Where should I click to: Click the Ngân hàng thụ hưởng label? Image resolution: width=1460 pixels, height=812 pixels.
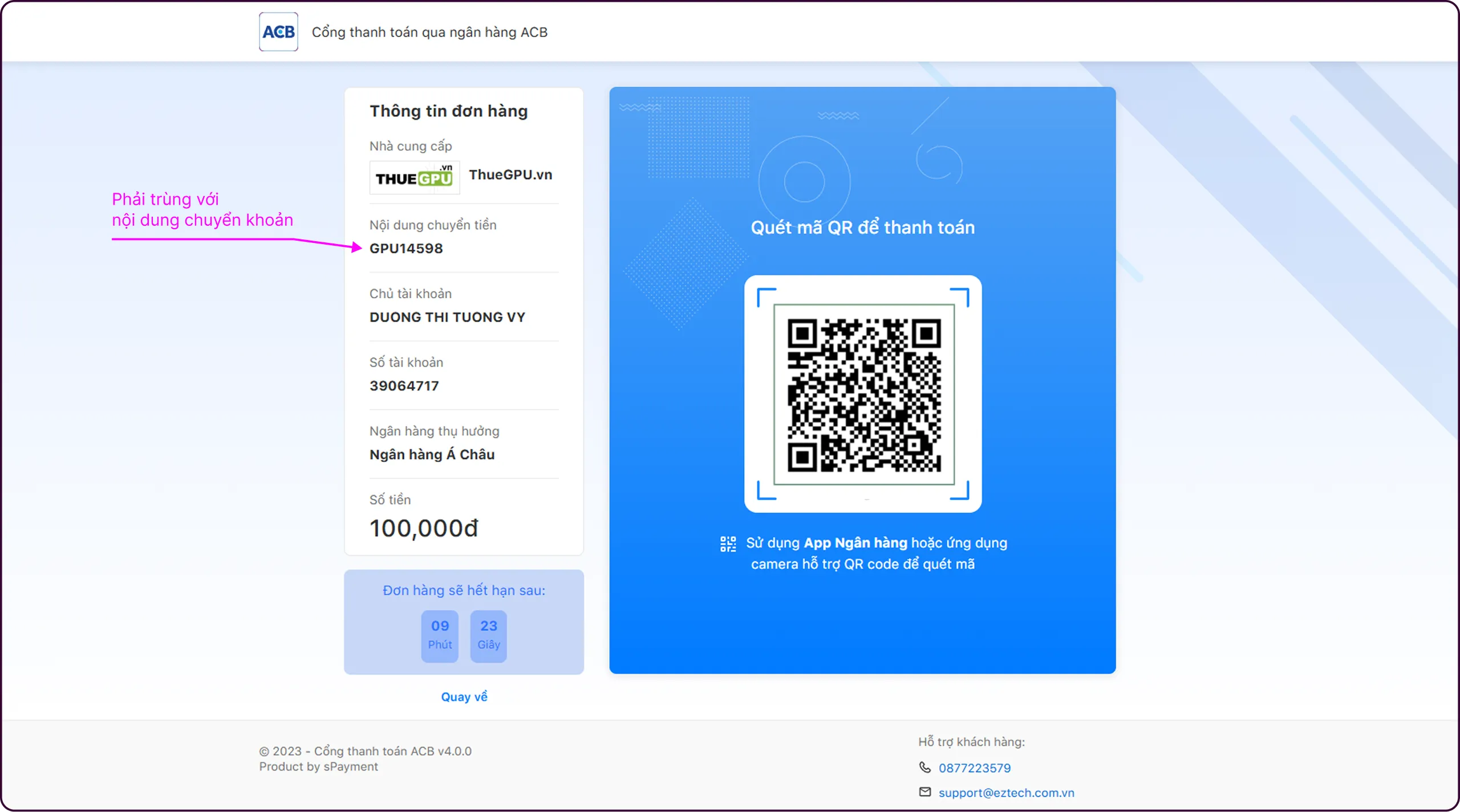(x=435, y=431)
